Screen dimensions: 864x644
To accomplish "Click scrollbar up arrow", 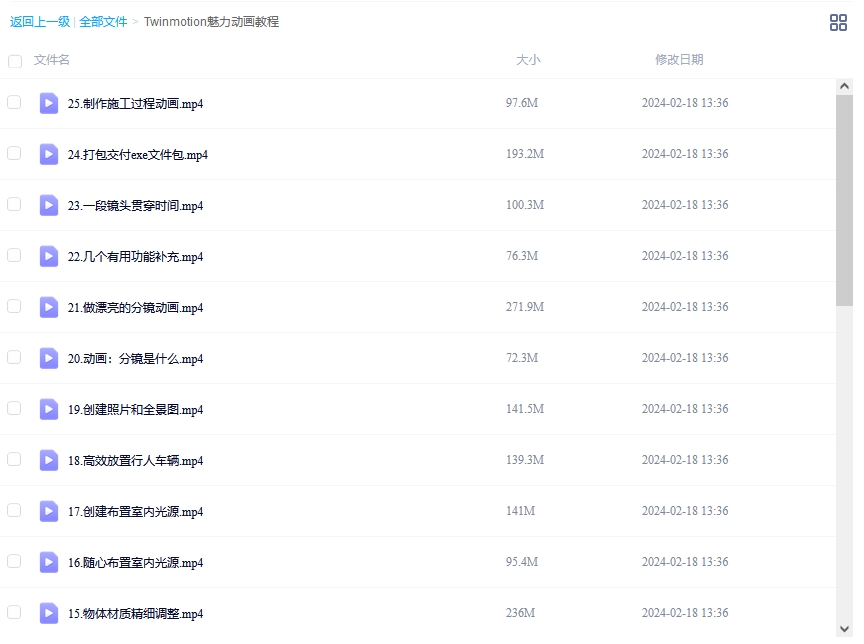I will click(844, 86).
